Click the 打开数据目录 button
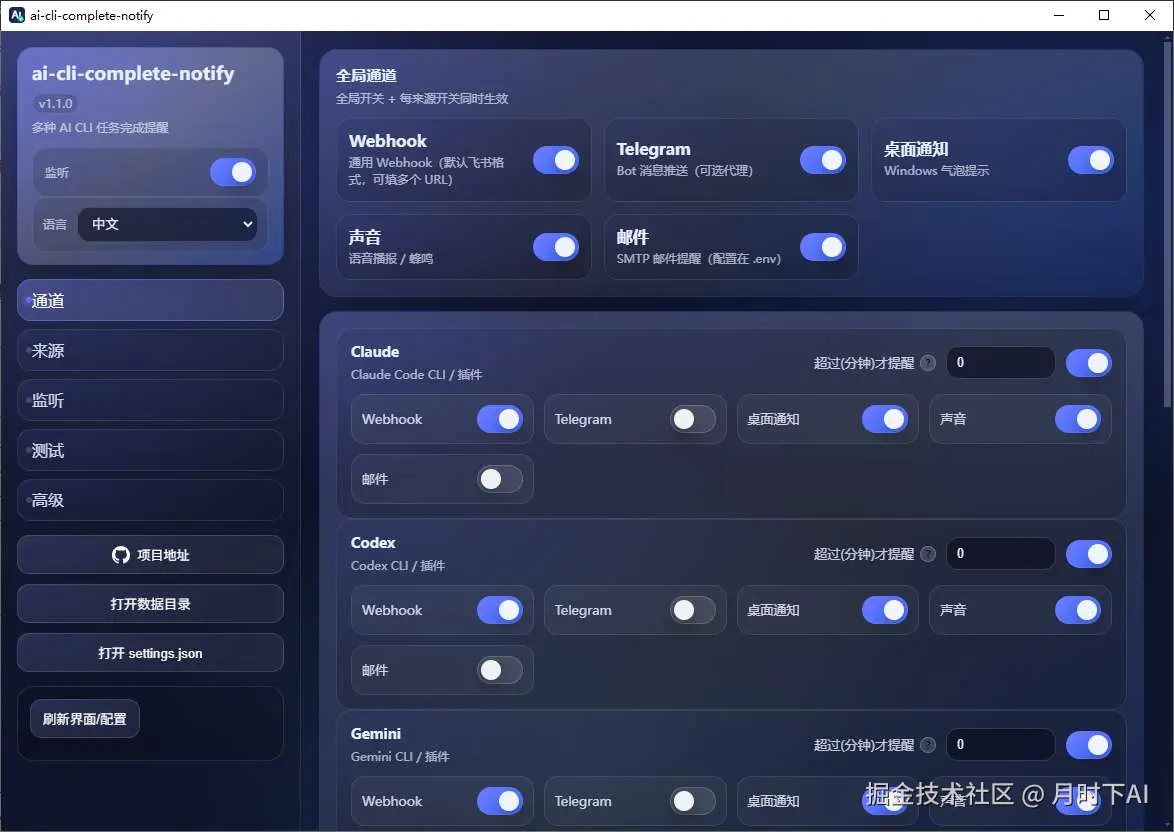1174x832 pixels. (150, 604)
